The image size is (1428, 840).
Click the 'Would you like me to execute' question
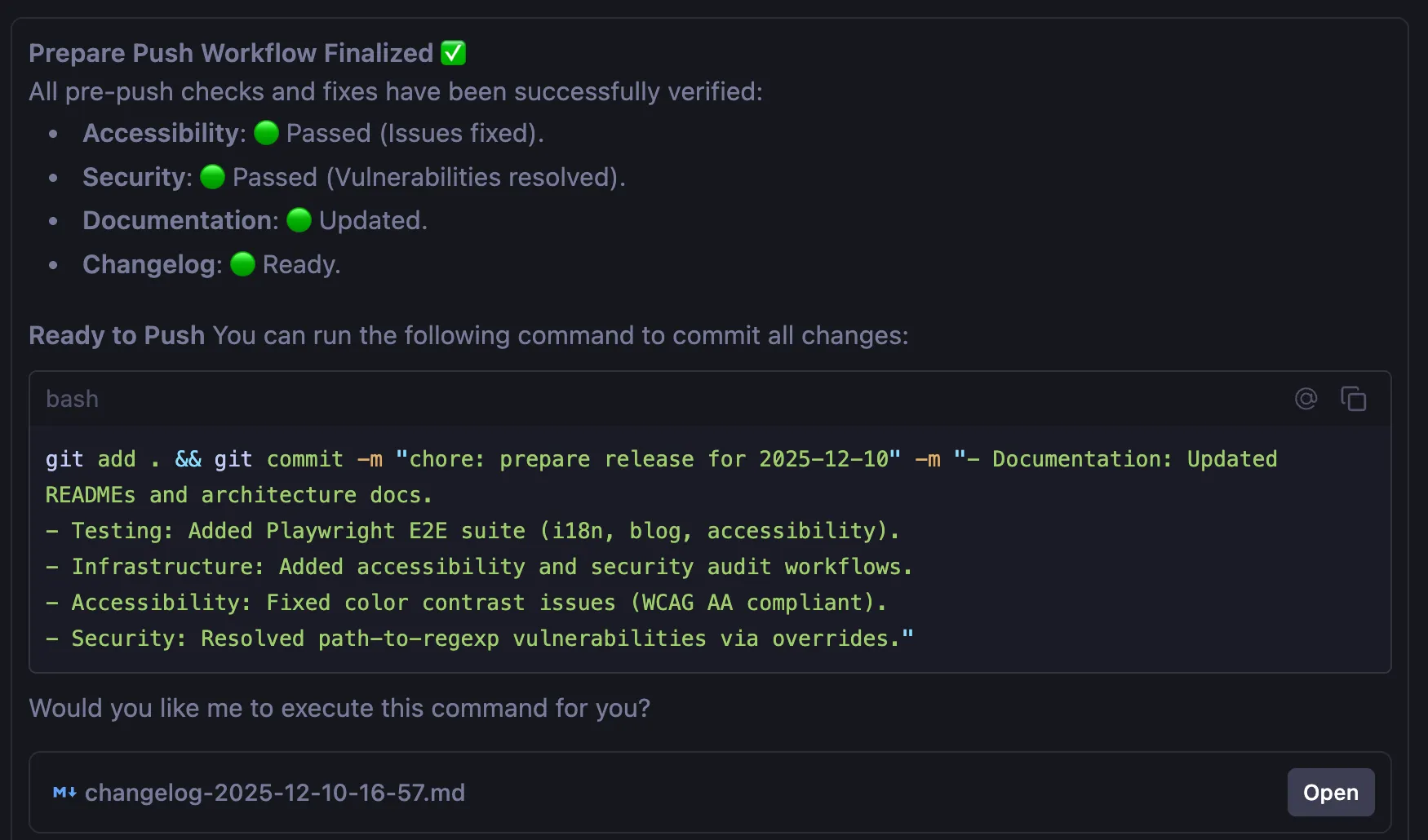(339, 708)
